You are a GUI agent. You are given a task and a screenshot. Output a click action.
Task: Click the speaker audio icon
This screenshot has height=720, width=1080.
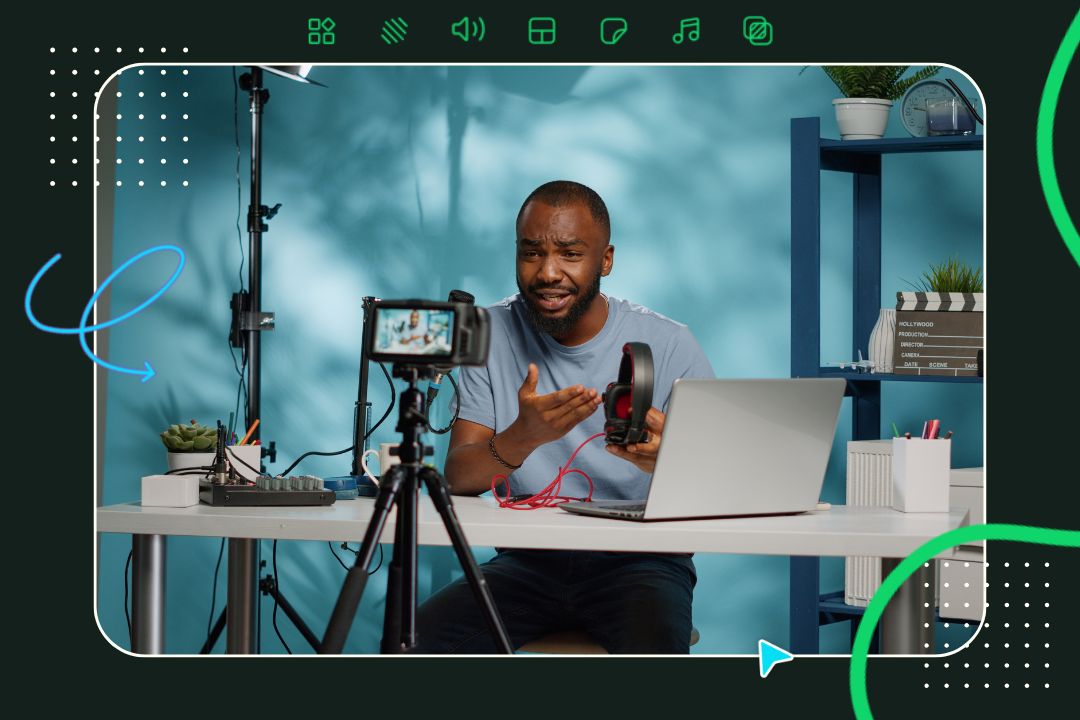[x=467, y=30]
